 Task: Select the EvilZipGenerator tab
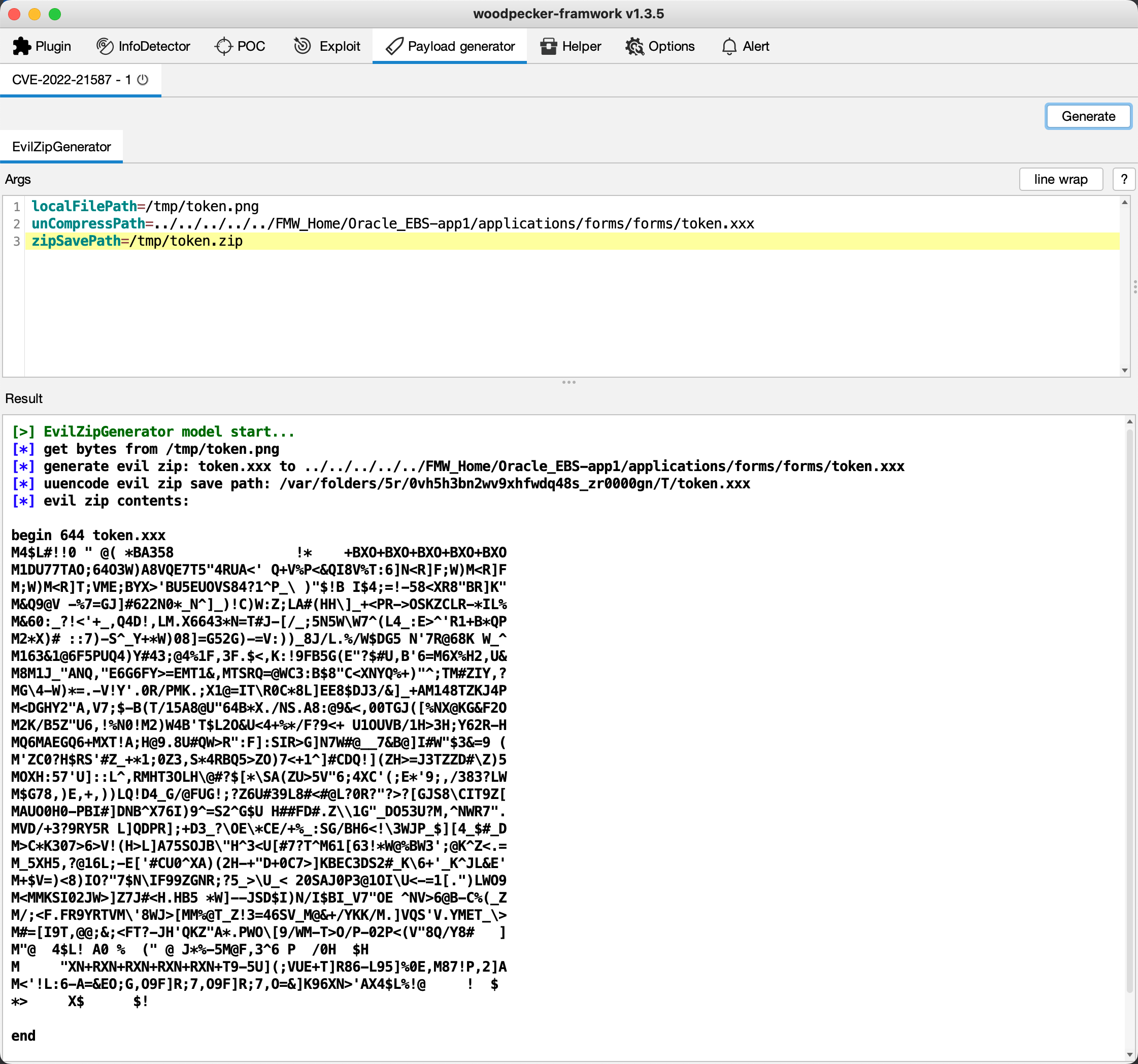coord(61,147)
